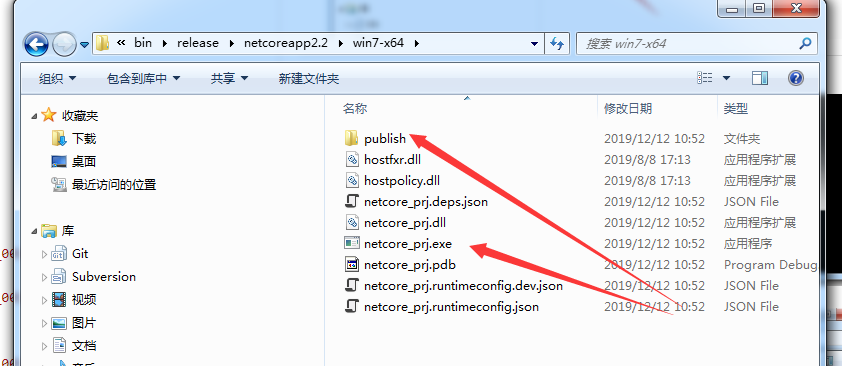Collapse the 库 libraries group

pyautogui.click(x=35, y=232)
